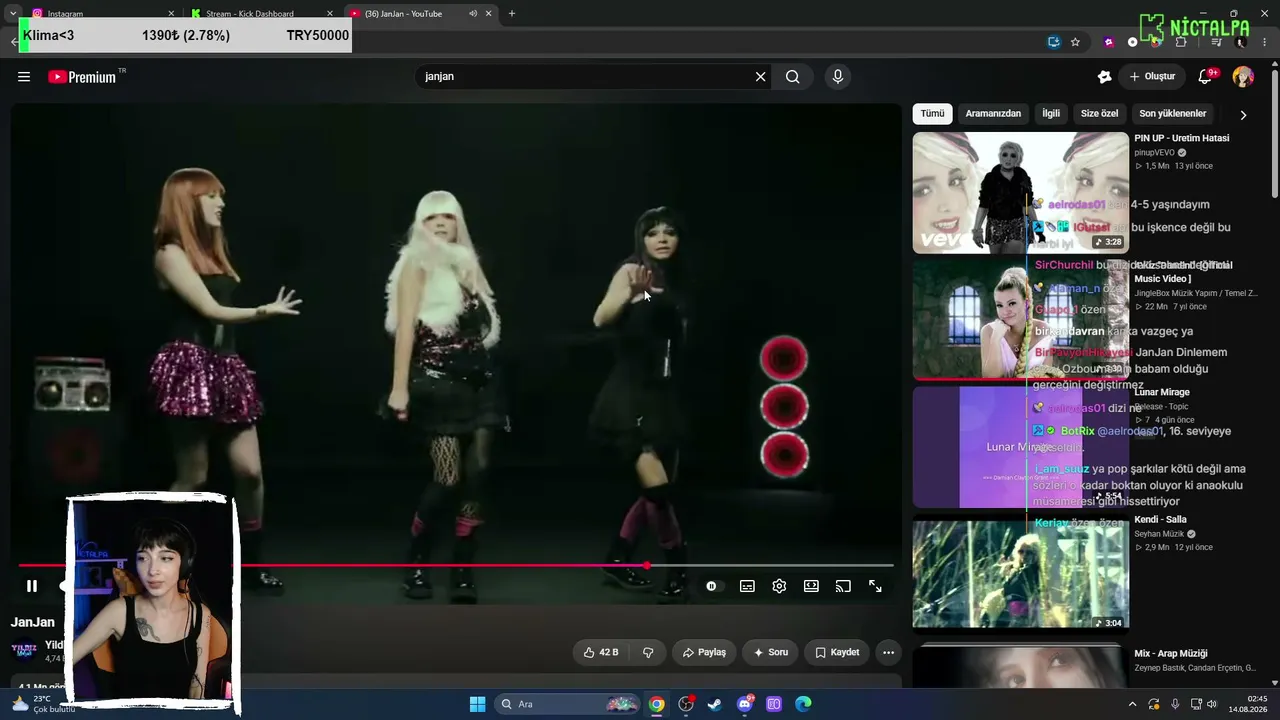Click the install app icon in the address bar
The image size is (1280, 720).
tap(1054, 42)
